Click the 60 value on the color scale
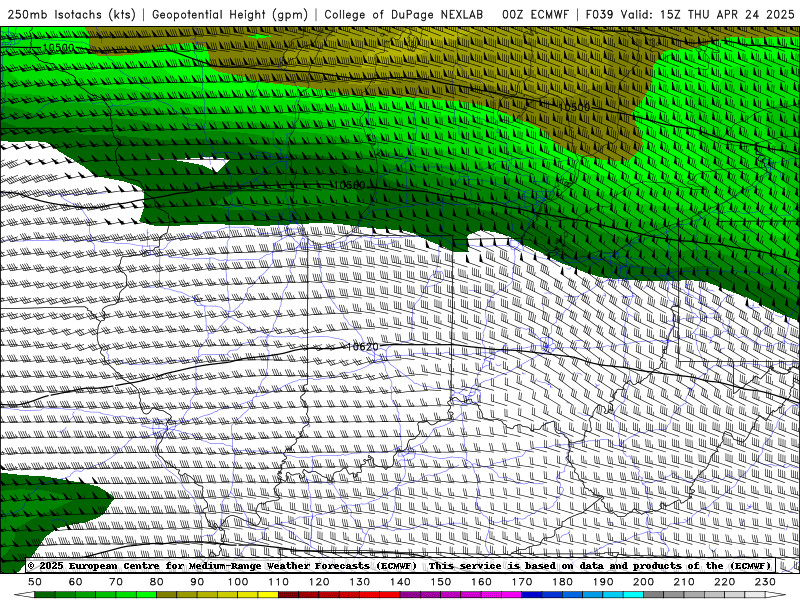Image resolution: width=800 pixels, height=600 pixels. pos(76,582)
